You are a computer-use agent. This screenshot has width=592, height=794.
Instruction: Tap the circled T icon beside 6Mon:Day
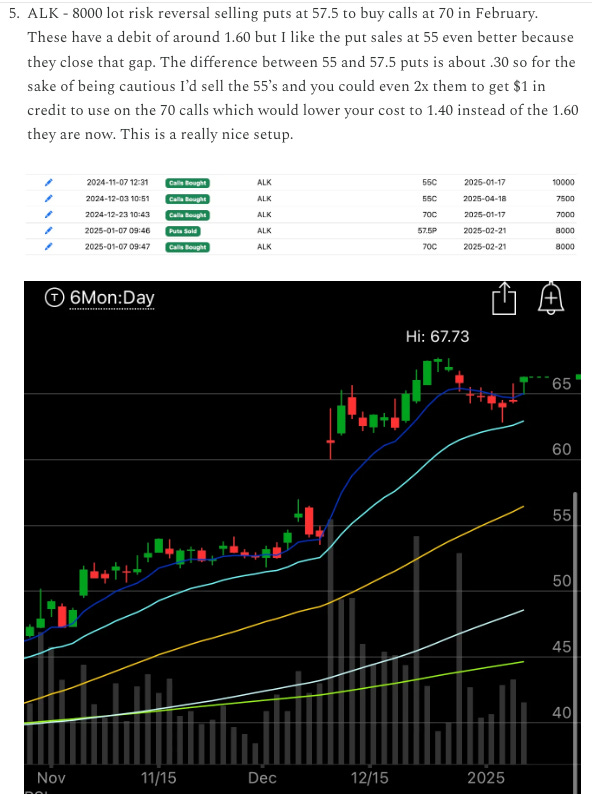(54, 297)
